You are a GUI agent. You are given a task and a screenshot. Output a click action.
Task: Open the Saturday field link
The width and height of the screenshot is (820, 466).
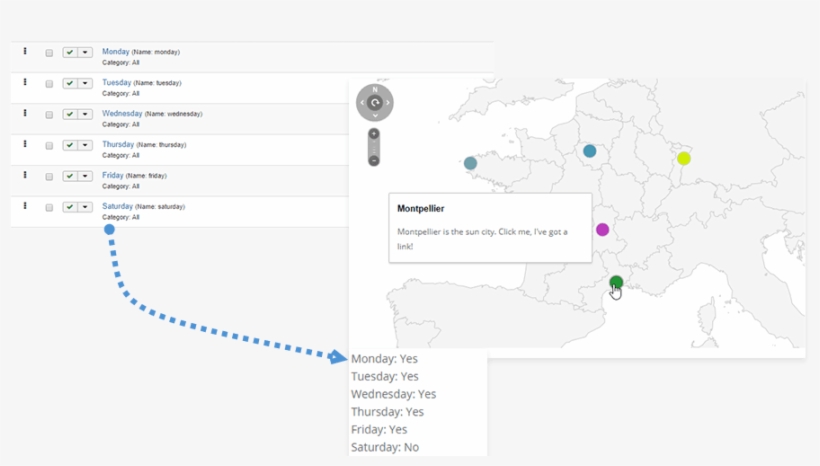coord(117,206)
